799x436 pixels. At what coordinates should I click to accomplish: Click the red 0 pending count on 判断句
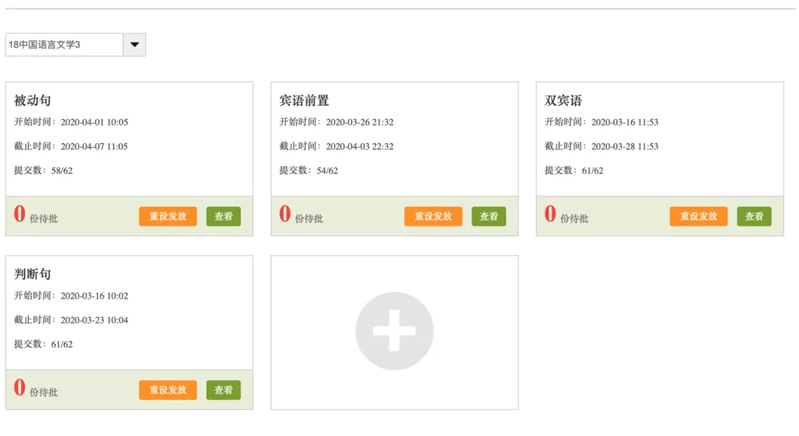(x=19, y=388)
